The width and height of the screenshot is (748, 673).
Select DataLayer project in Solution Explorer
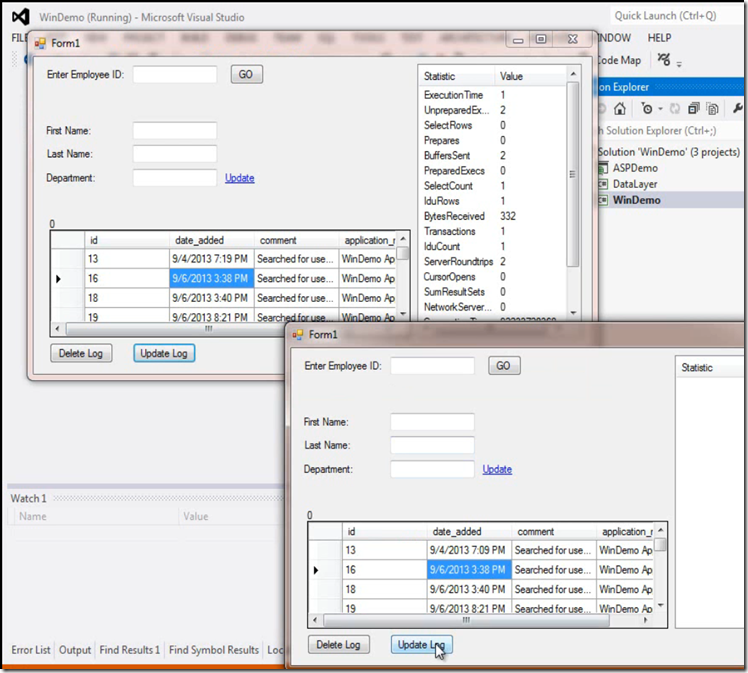[635, 184]
